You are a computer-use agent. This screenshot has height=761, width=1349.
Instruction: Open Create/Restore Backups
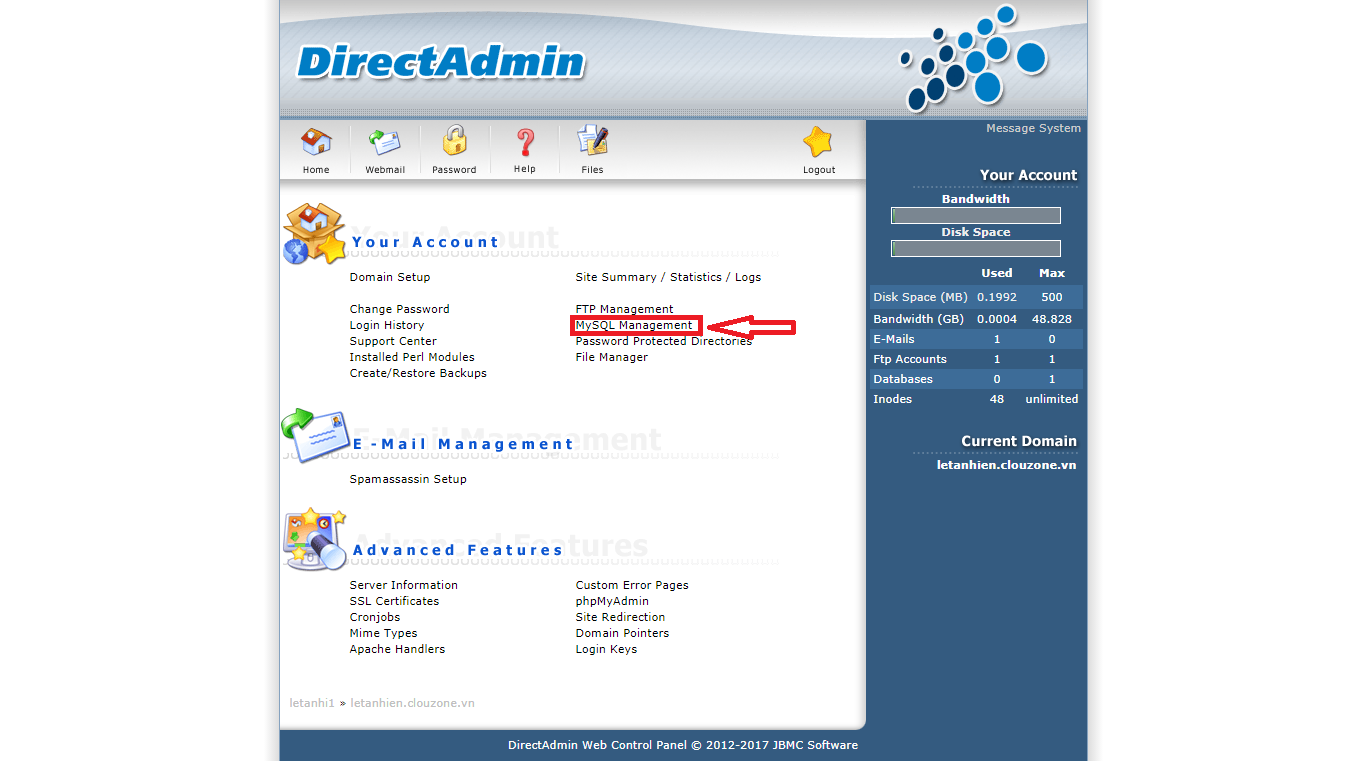(418, 372)
